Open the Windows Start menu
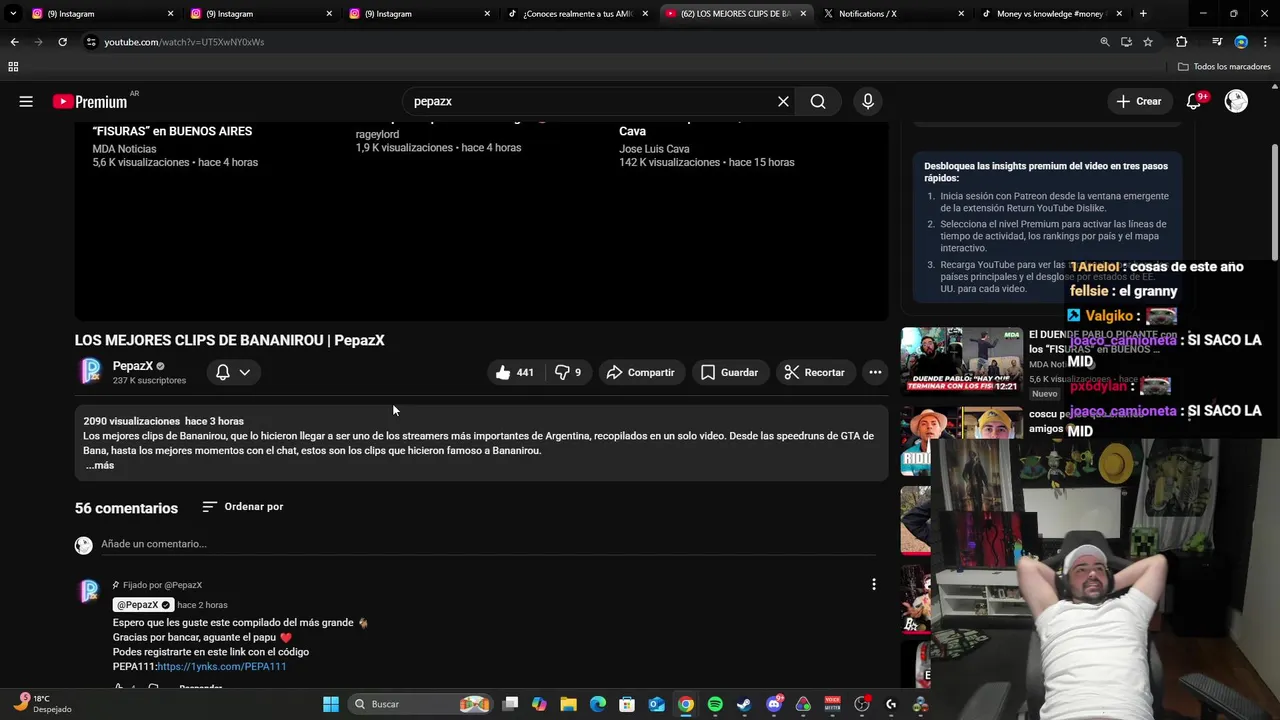 (331, 704)
